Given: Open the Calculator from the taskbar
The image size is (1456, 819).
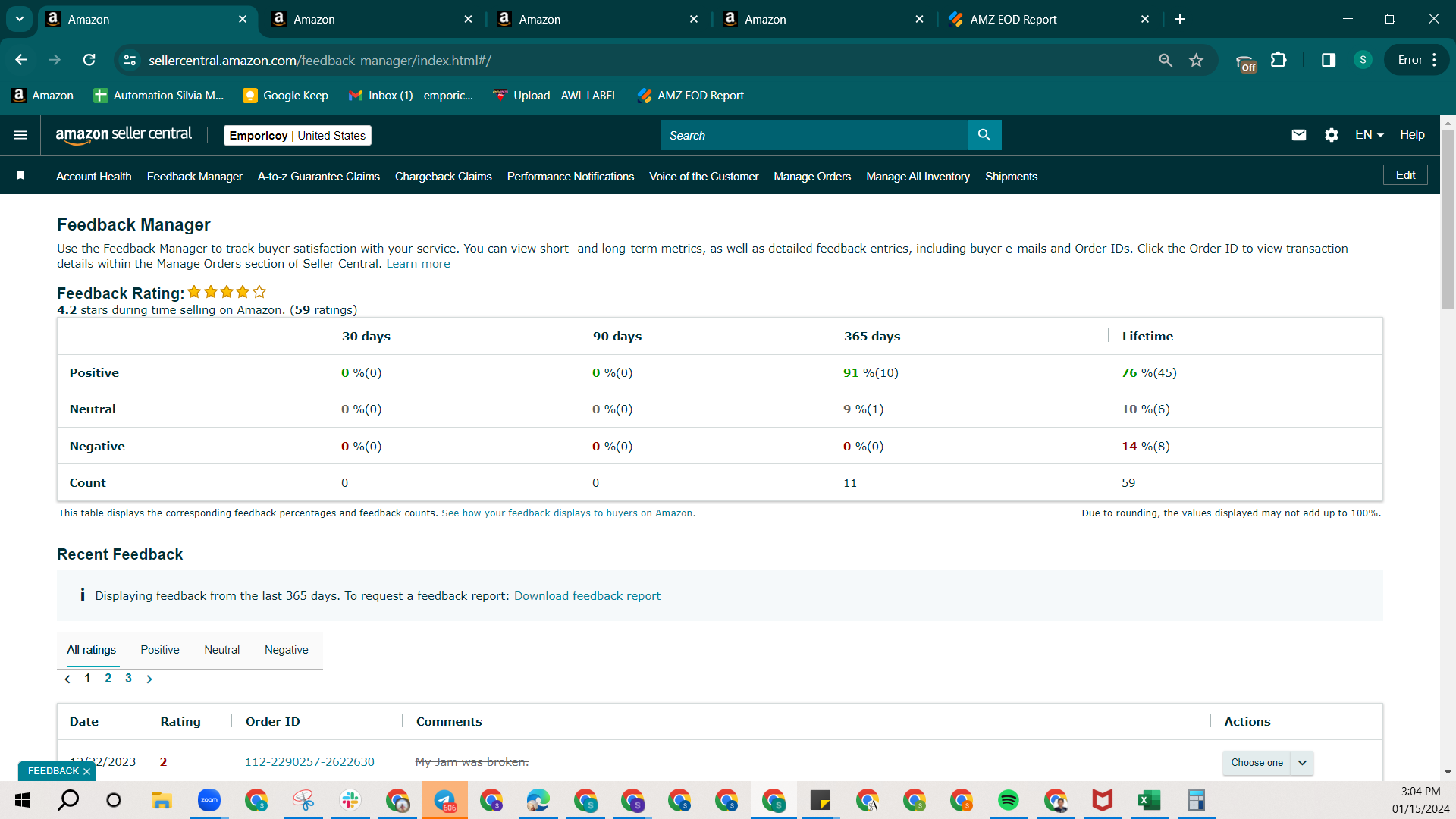Looking at the screenshot, I should (1196, 800).
